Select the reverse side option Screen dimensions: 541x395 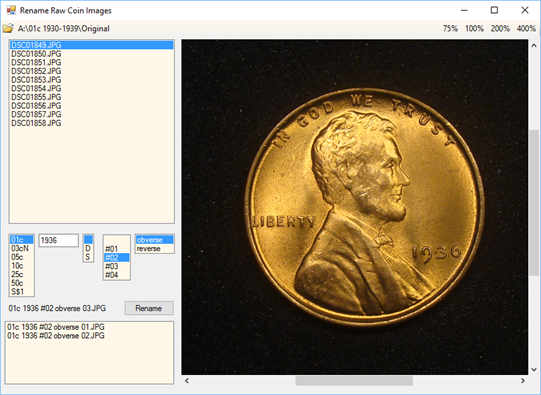point(154,248)
